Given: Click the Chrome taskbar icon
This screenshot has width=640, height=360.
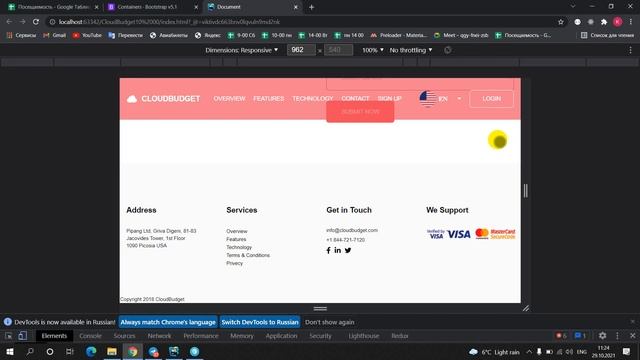Looking at the screenshot, I should point(133,351).
